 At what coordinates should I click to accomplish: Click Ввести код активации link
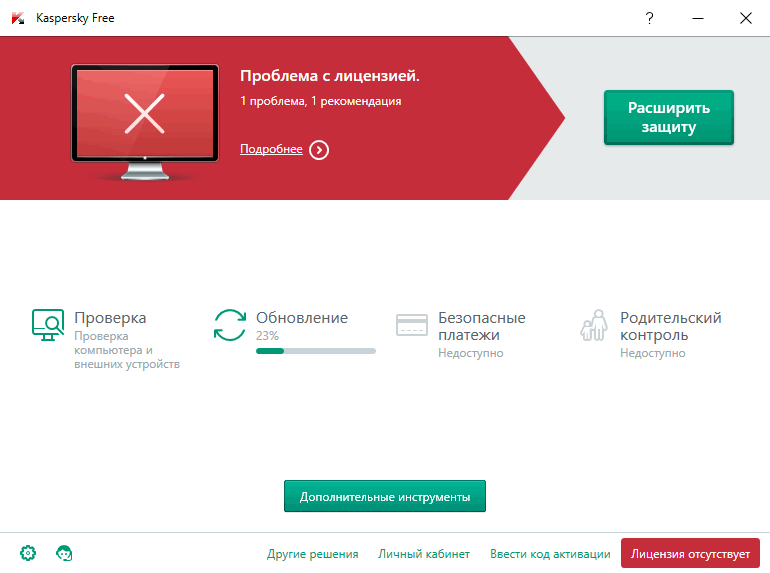pos(550,554)
